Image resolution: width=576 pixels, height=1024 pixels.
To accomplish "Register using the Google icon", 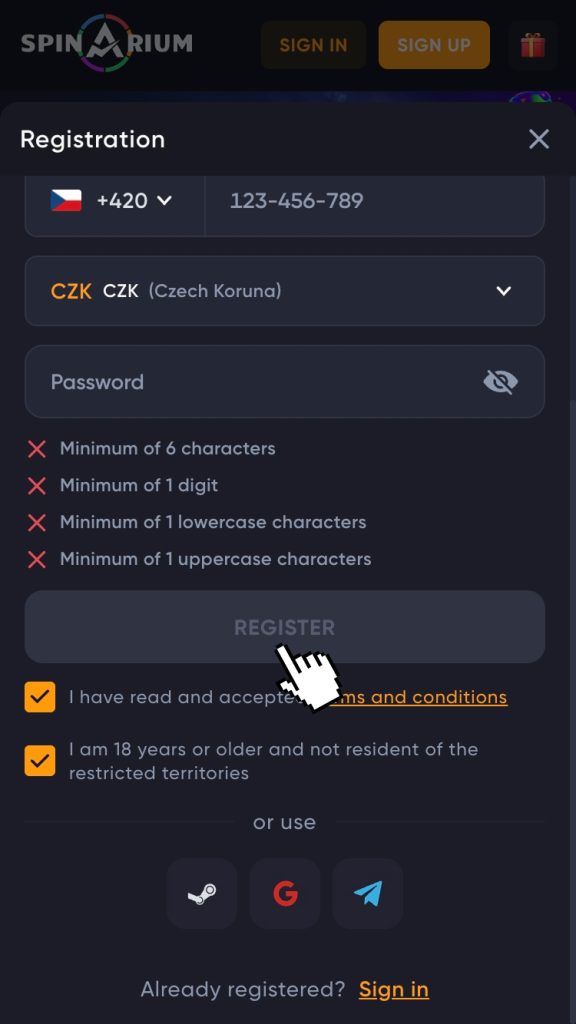I will tap(284, 893).
